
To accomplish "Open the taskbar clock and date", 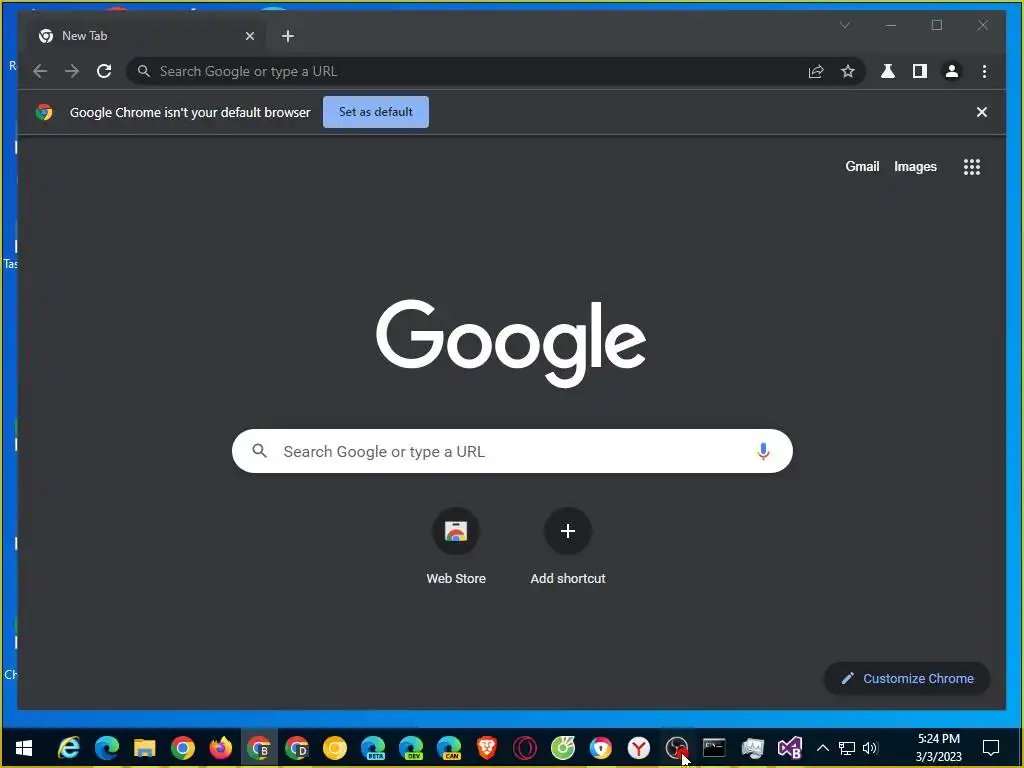I will point(938,748).
